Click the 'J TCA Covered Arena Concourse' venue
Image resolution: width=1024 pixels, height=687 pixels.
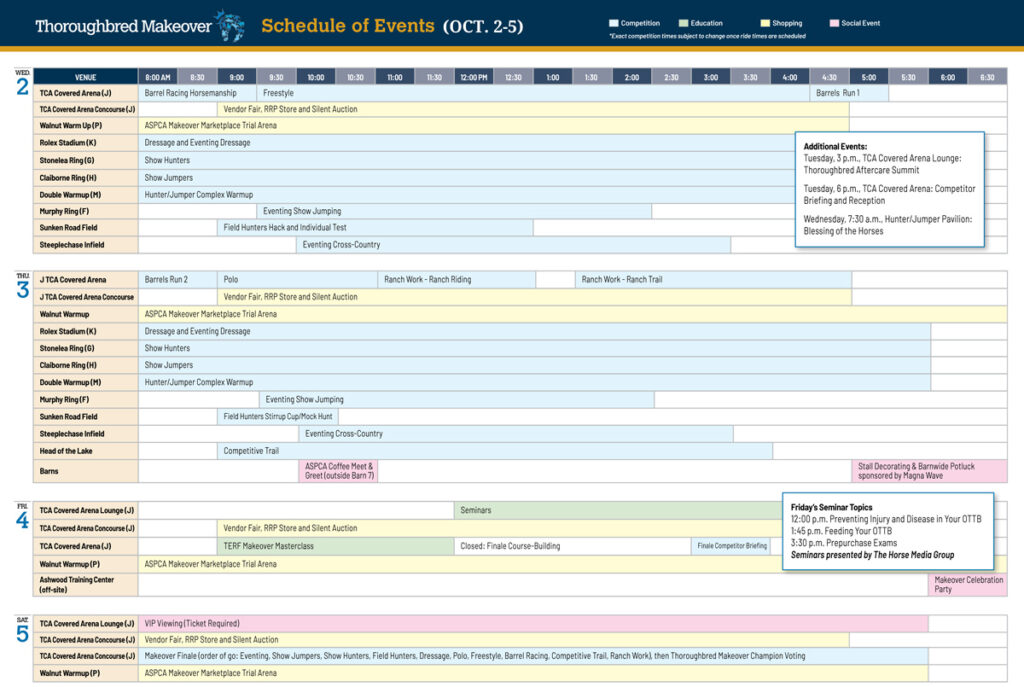tap(86, 297)
